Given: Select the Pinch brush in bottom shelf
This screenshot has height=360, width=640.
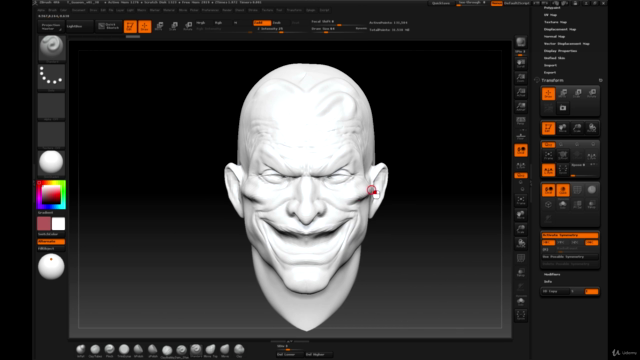Looking at the screenshot, I should (x=109, y=350).
